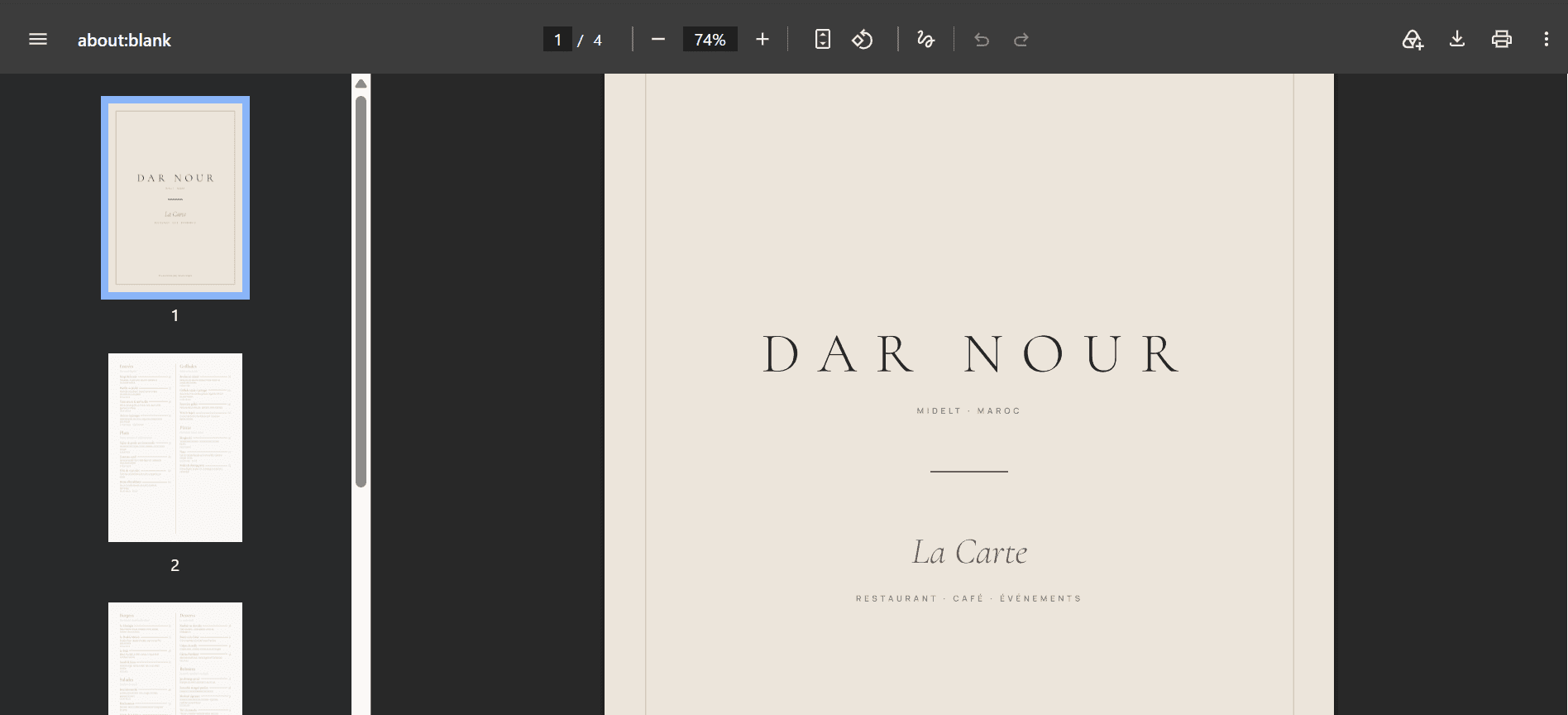Select the page number input field

click(557, 40)
